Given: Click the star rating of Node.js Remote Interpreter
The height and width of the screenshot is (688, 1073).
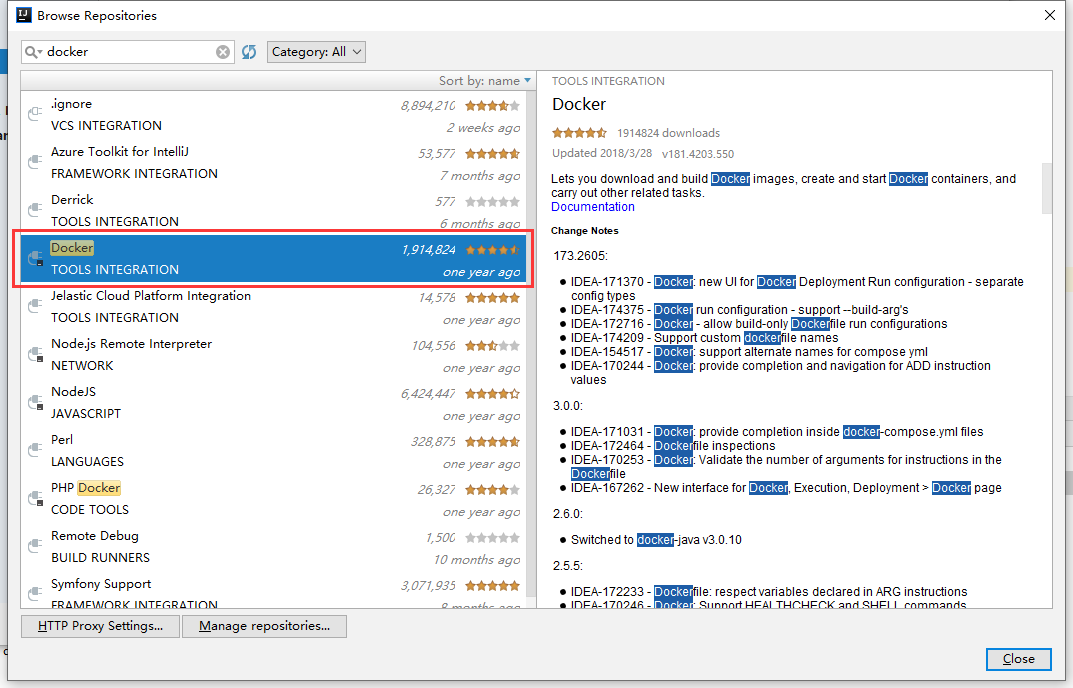Looking at the screenshot, I should coord(492,346).
